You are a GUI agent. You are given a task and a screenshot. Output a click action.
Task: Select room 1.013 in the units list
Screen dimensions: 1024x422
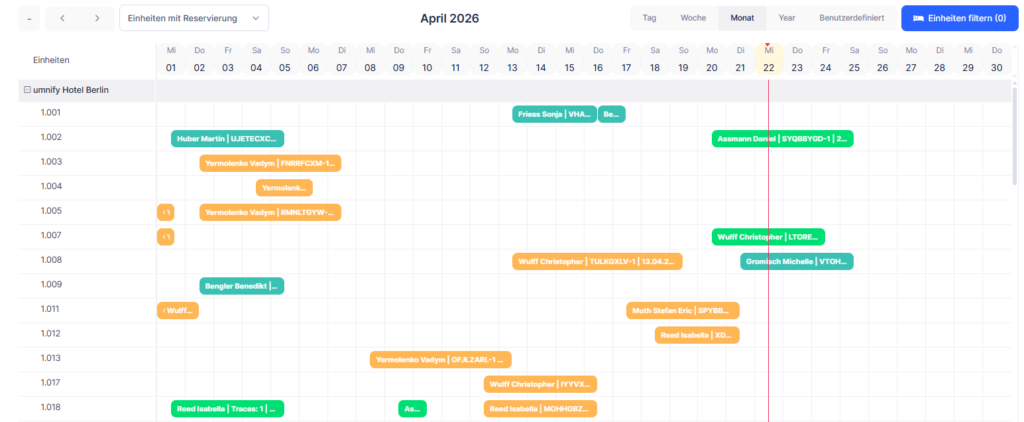point(50,358)
